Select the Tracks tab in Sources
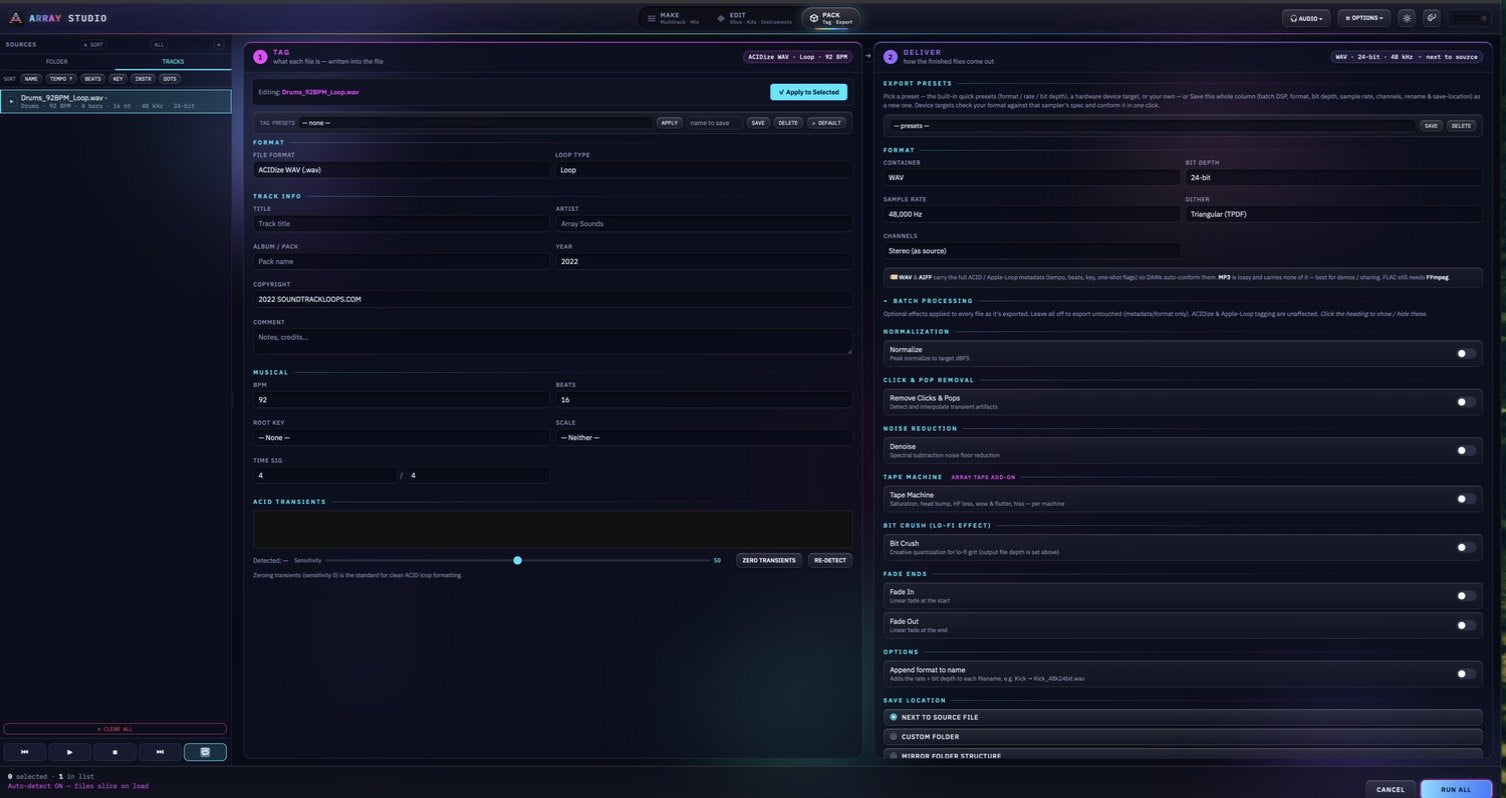Image resolution: width=1506 pixels, height=798 pixels. (173, 62)
